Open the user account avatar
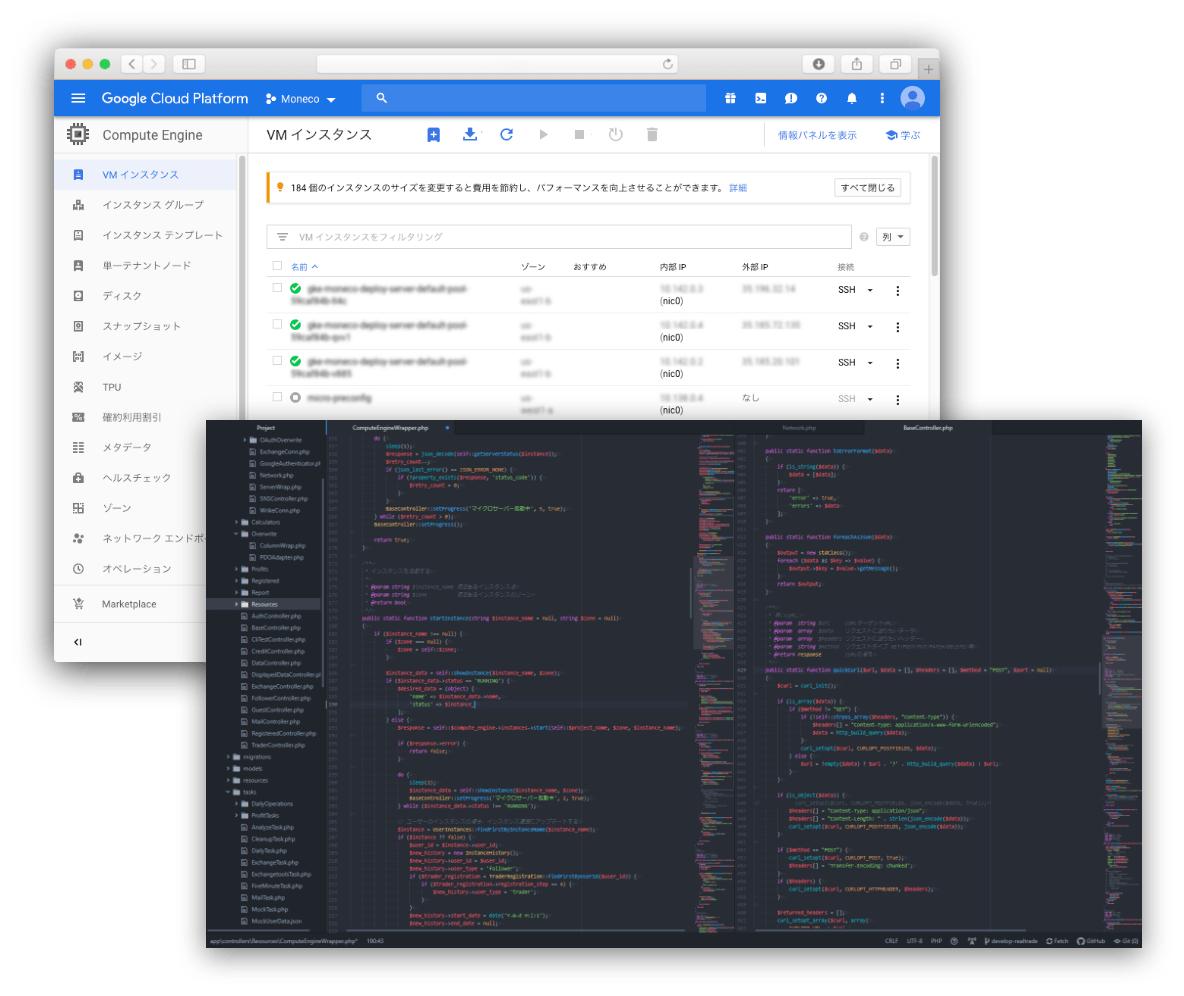The height and width of the screenshot is (996, 1184). [x=913, y=98]
